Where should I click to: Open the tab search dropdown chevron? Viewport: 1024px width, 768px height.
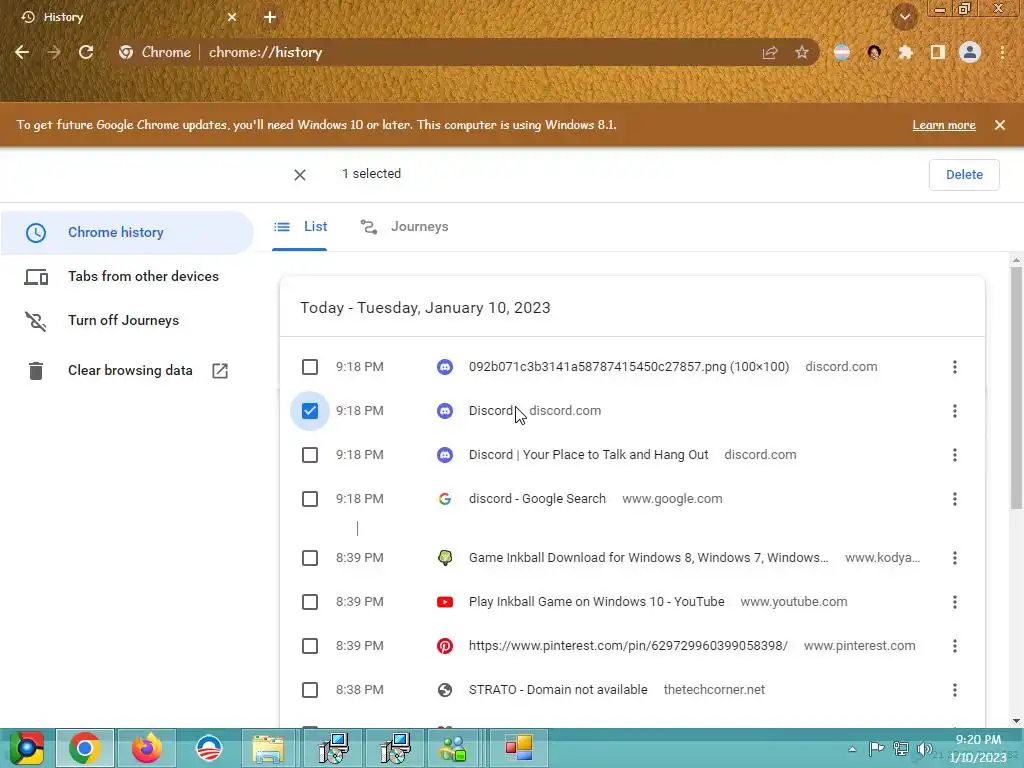click(904, 17)
